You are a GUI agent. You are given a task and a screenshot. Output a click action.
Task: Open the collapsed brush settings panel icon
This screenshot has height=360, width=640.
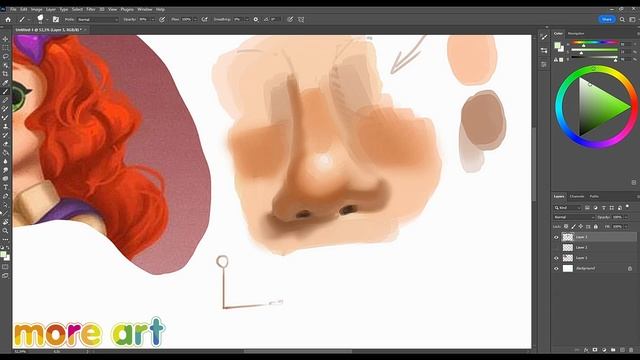pos(544,37)
